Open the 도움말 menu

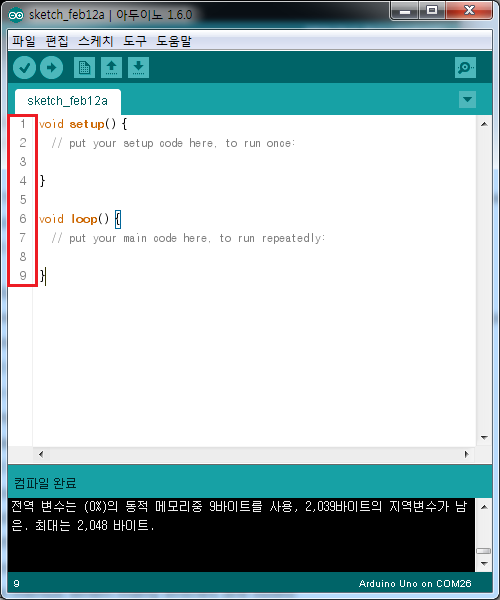(x=174, y=41)
